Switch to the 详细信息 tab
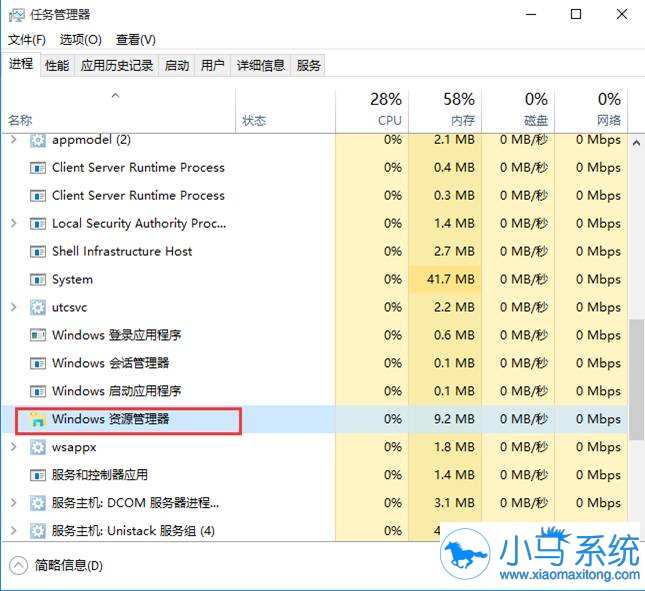This screenshot has height=591, width=645. [260, 65]
